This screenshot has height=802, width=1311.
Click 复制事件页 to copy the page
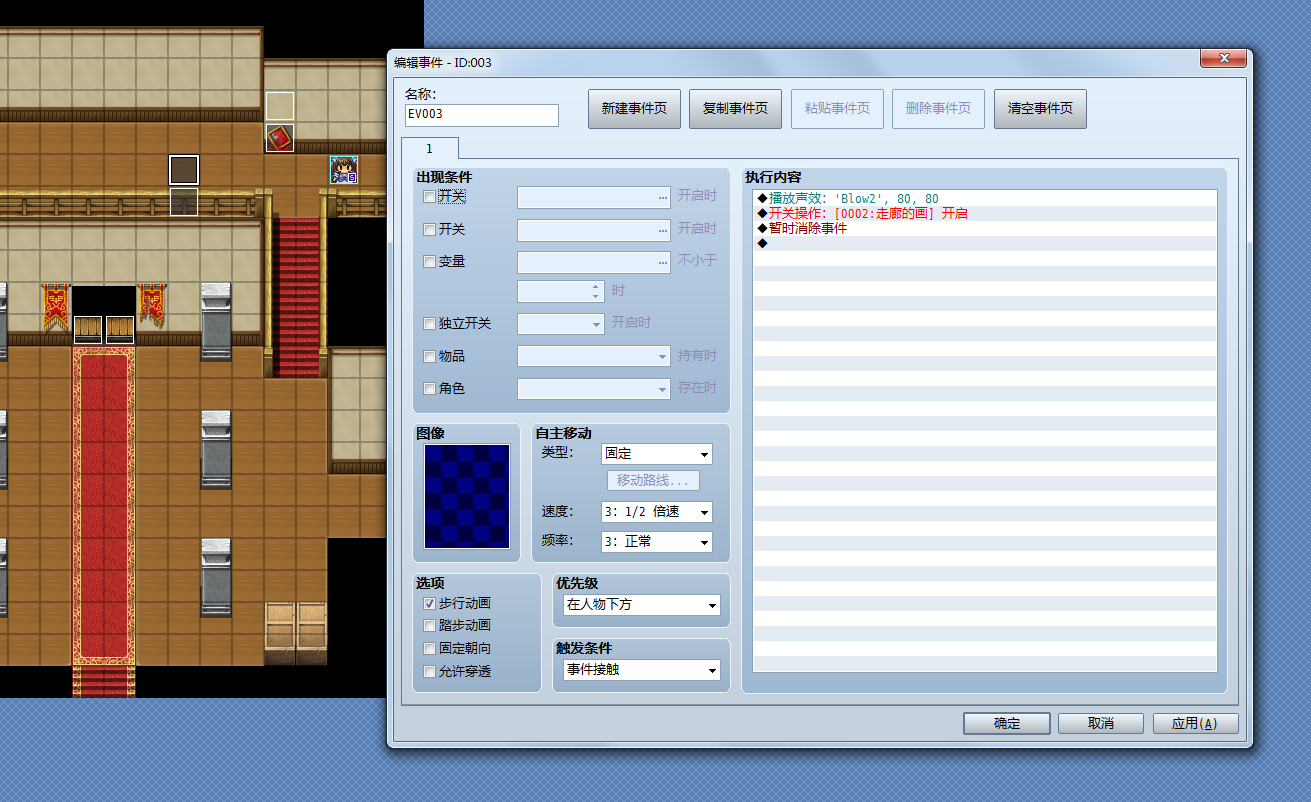click(735, 109)
